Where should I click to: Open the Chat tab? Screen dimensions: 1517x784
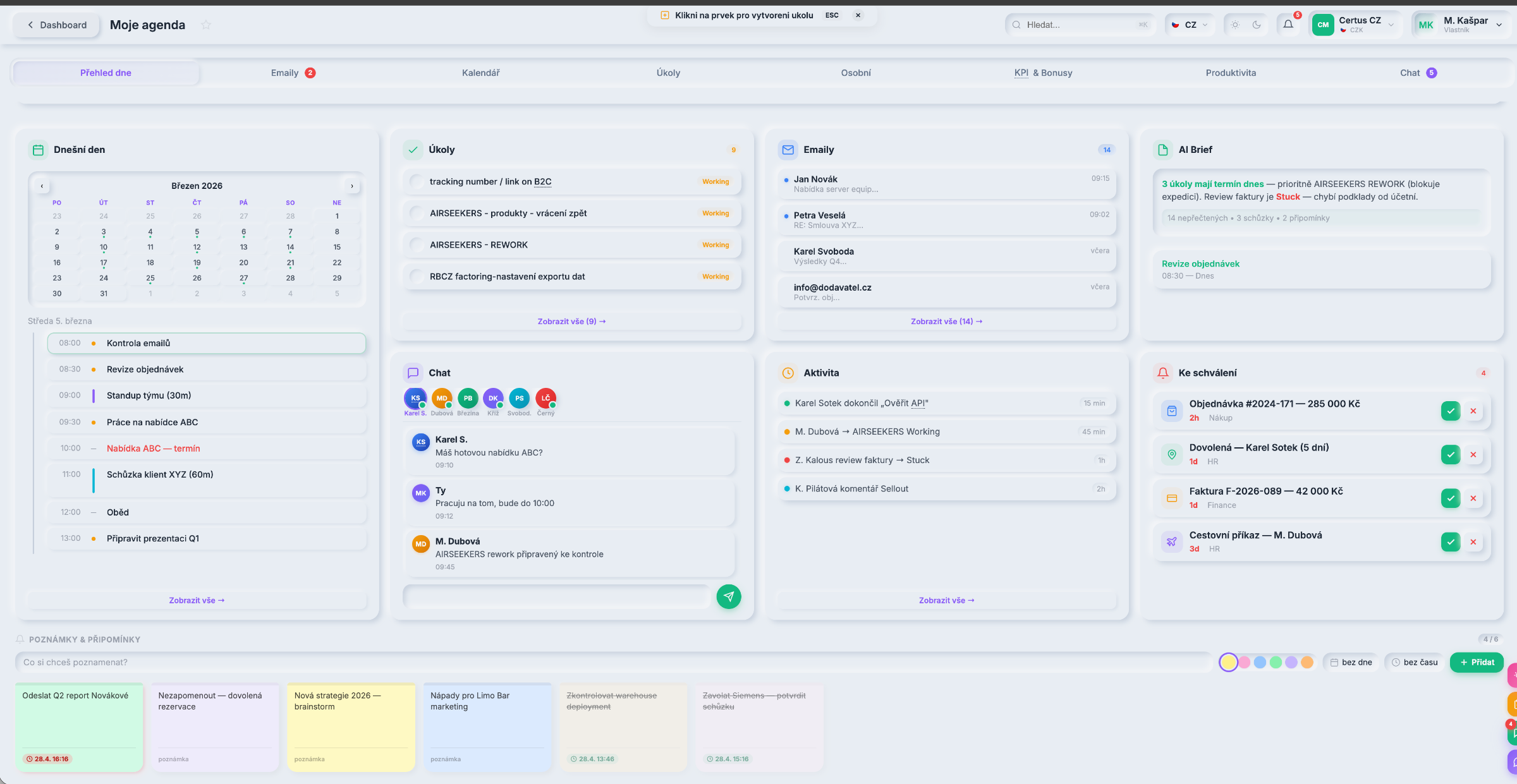pos(1418,73)
